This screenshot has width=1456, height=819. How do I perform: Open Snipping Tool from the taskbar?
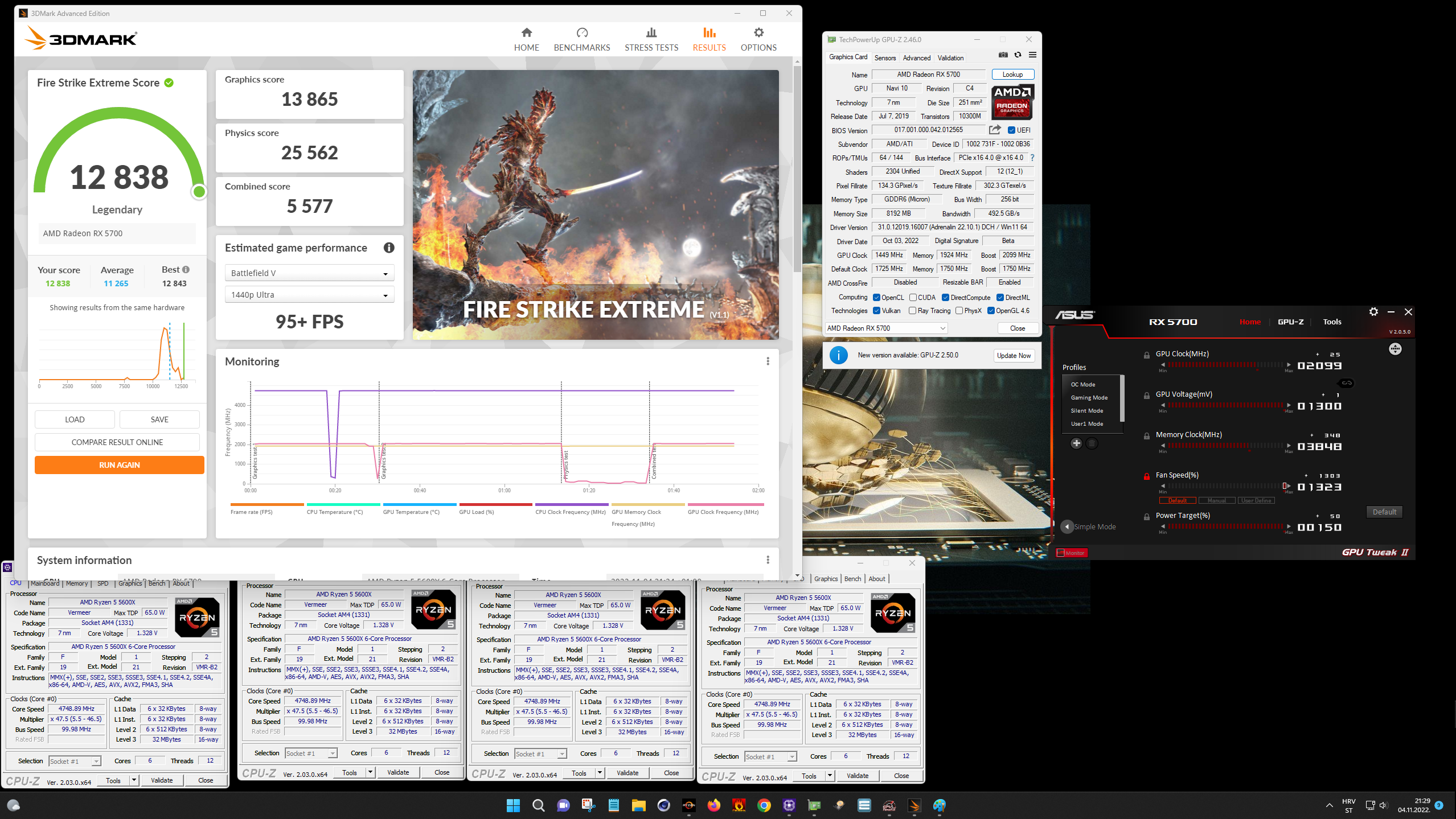[x=588, y=805]
